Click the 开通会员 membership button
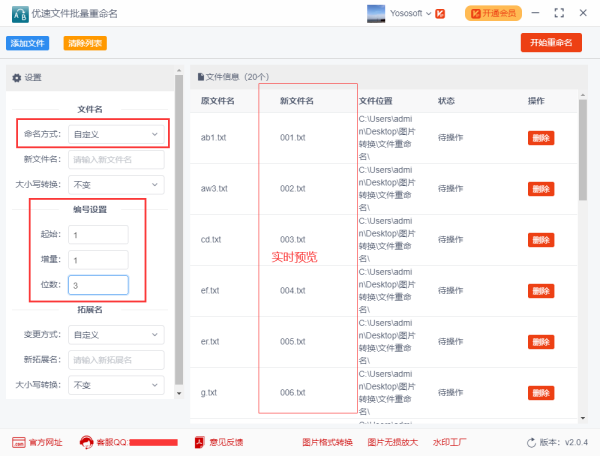This screenshot has width=600, height=456. (494, 13)
